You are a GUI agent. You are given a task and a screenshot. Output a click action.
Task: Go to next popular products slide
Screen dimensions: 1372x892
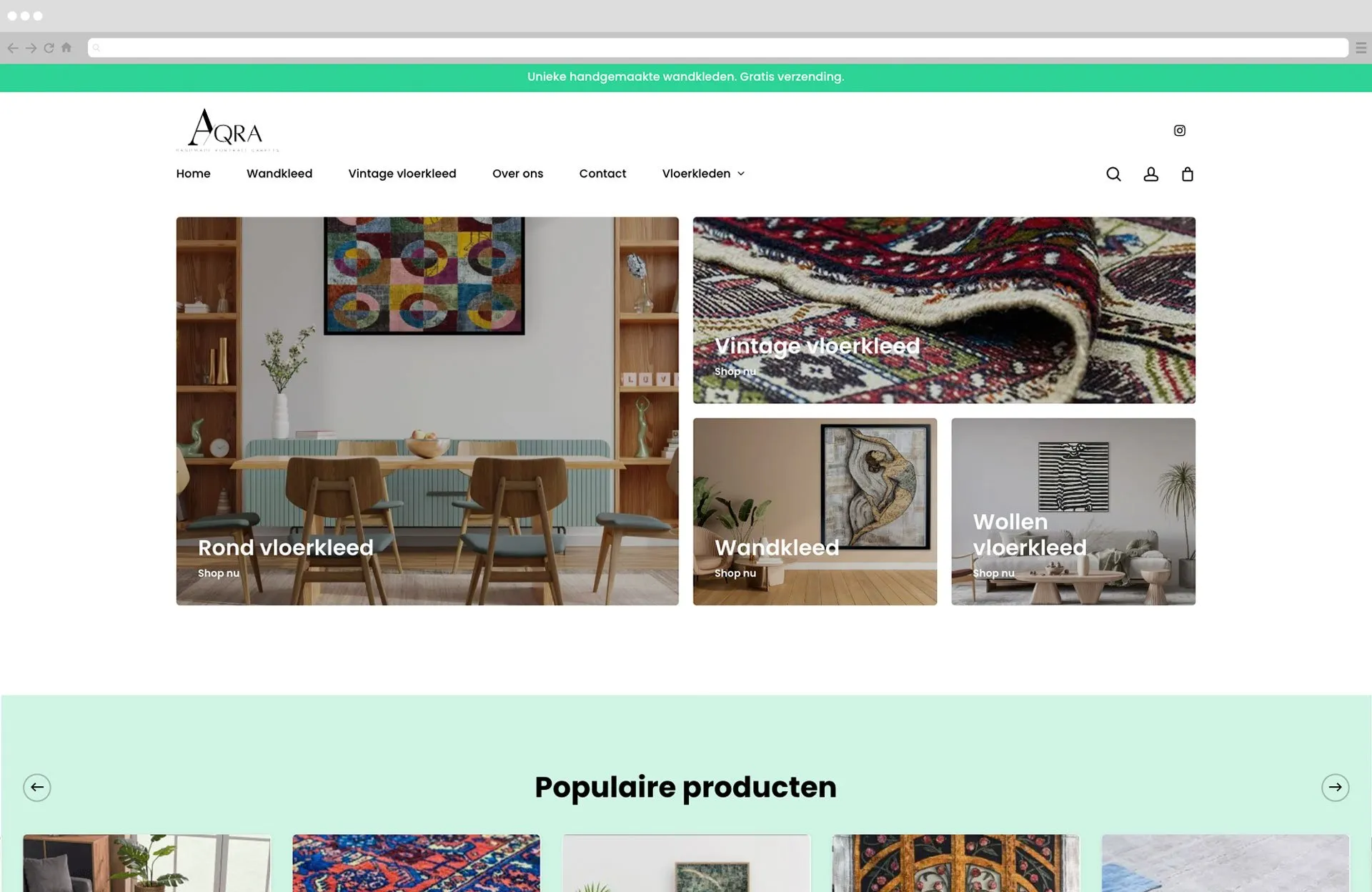pyautogui.click(x=1335, y=787)
